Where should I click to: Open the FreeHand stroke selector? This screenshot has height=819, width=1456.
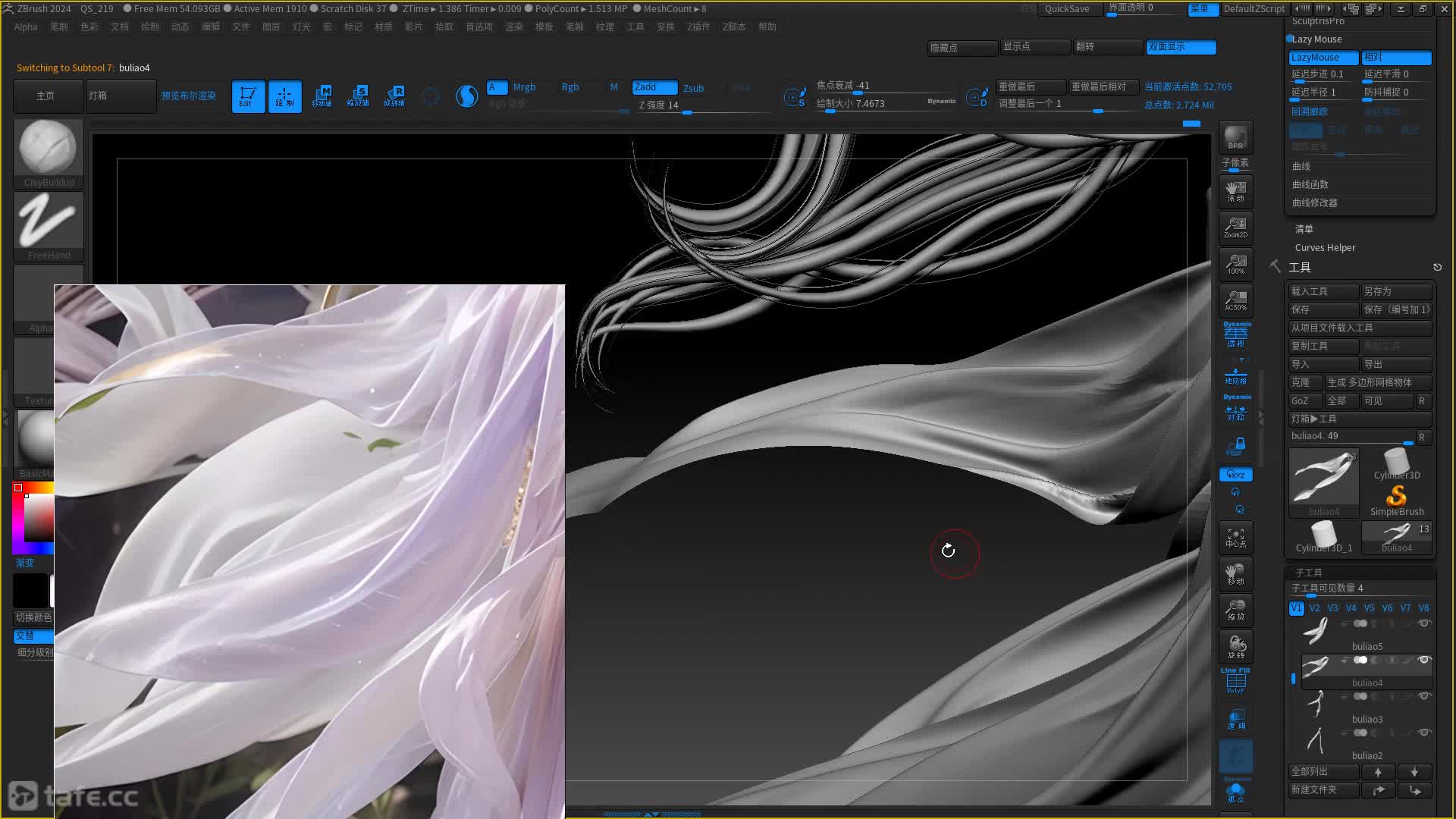click(48, 226)
